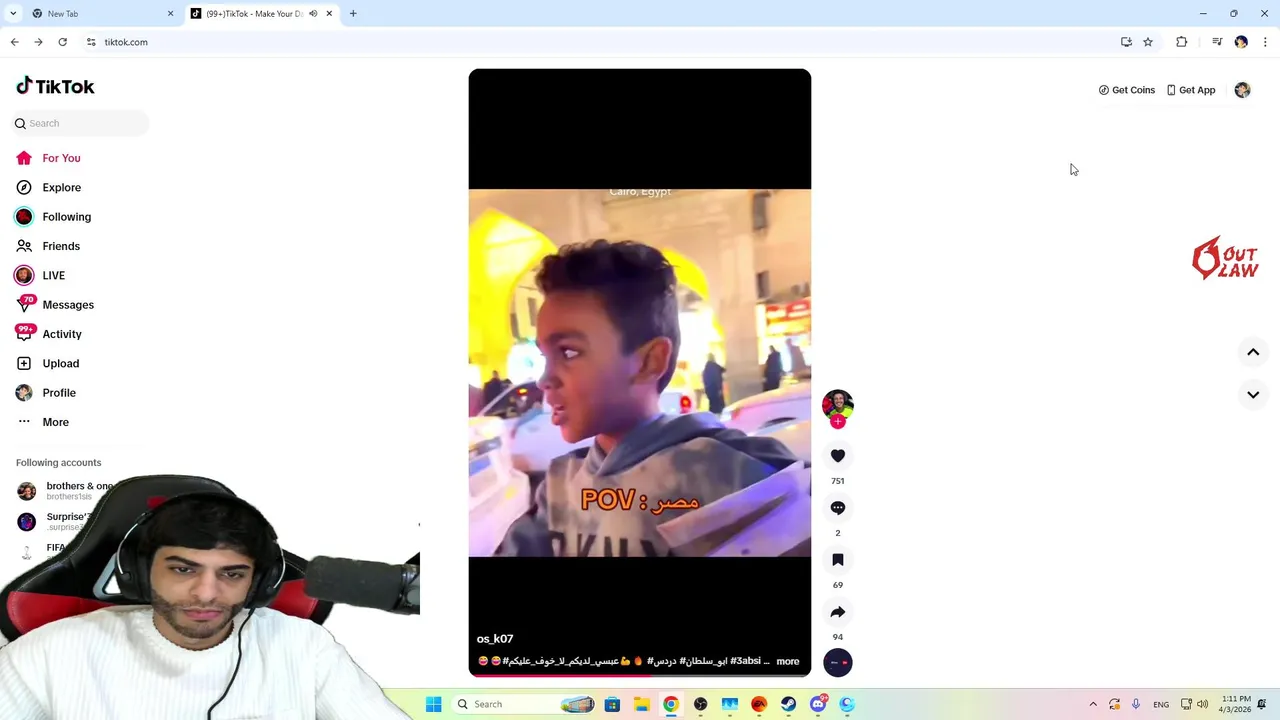Click hashtag #3absi in caption

745,661
